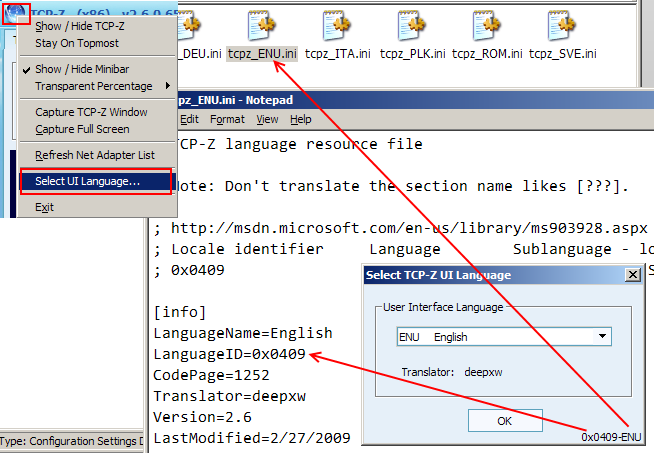Click OK in Select TCP-Z UI Language dialog
Viewport: 654px width, 453px height.
coord(505,421)
